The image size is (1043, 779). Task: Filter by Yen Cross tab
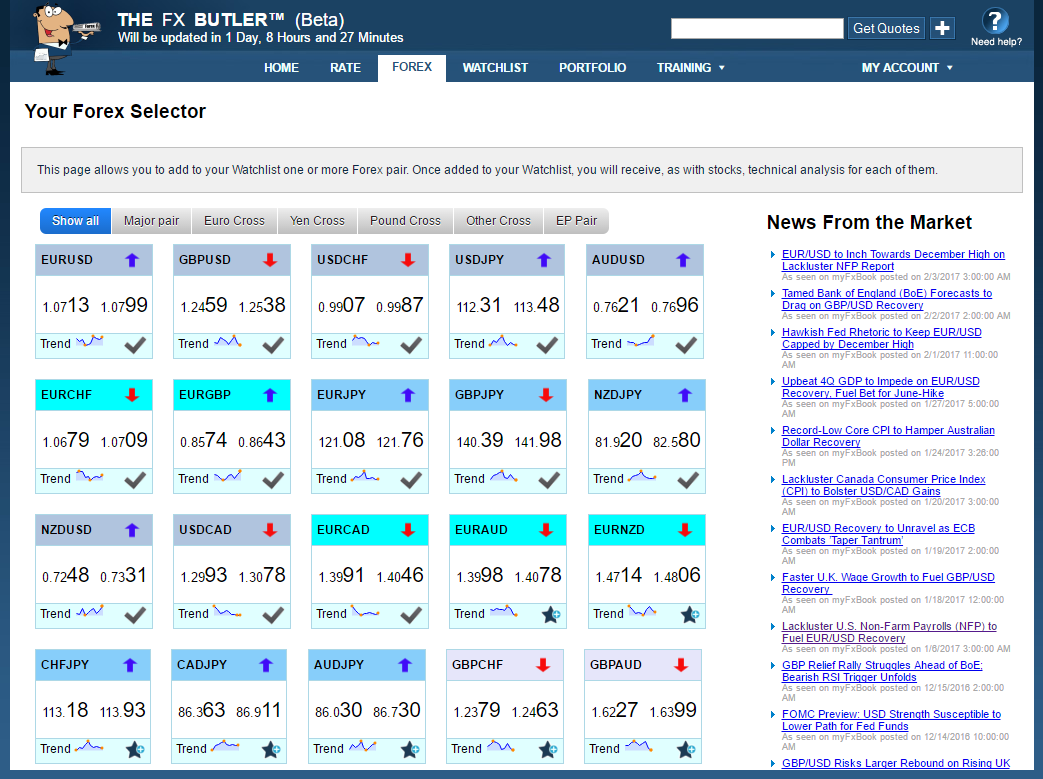(x=317, y=221)
